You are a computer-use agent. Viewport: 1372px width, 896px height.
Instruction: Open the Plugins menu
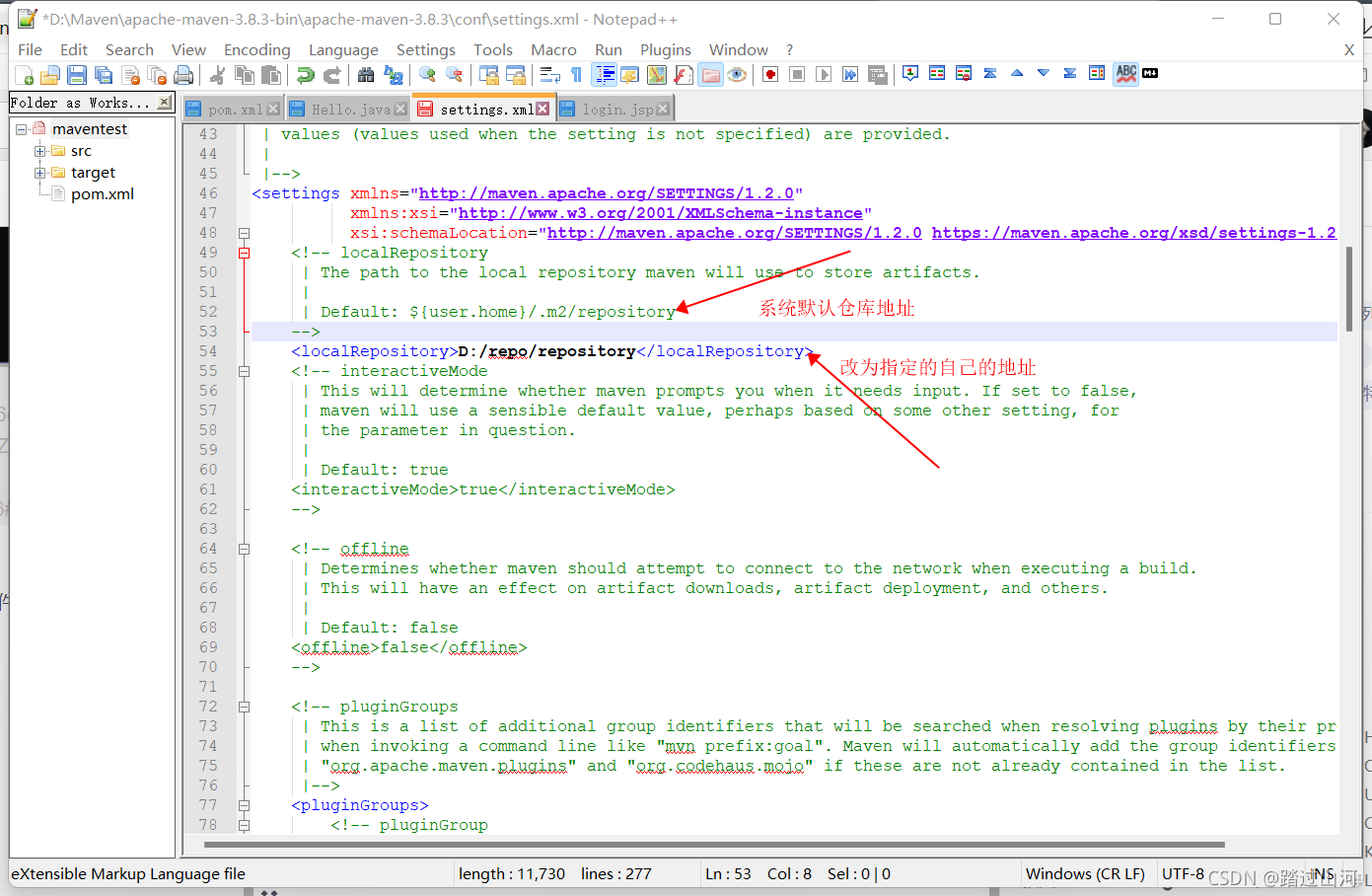(666, 50)
